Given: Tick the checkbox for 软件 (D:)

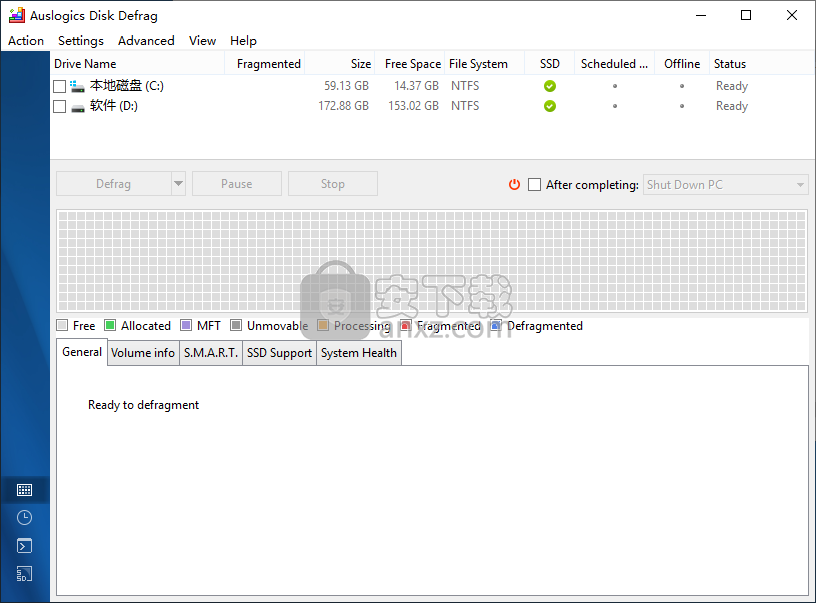Looking at the screenshot, I should [59, 107].
